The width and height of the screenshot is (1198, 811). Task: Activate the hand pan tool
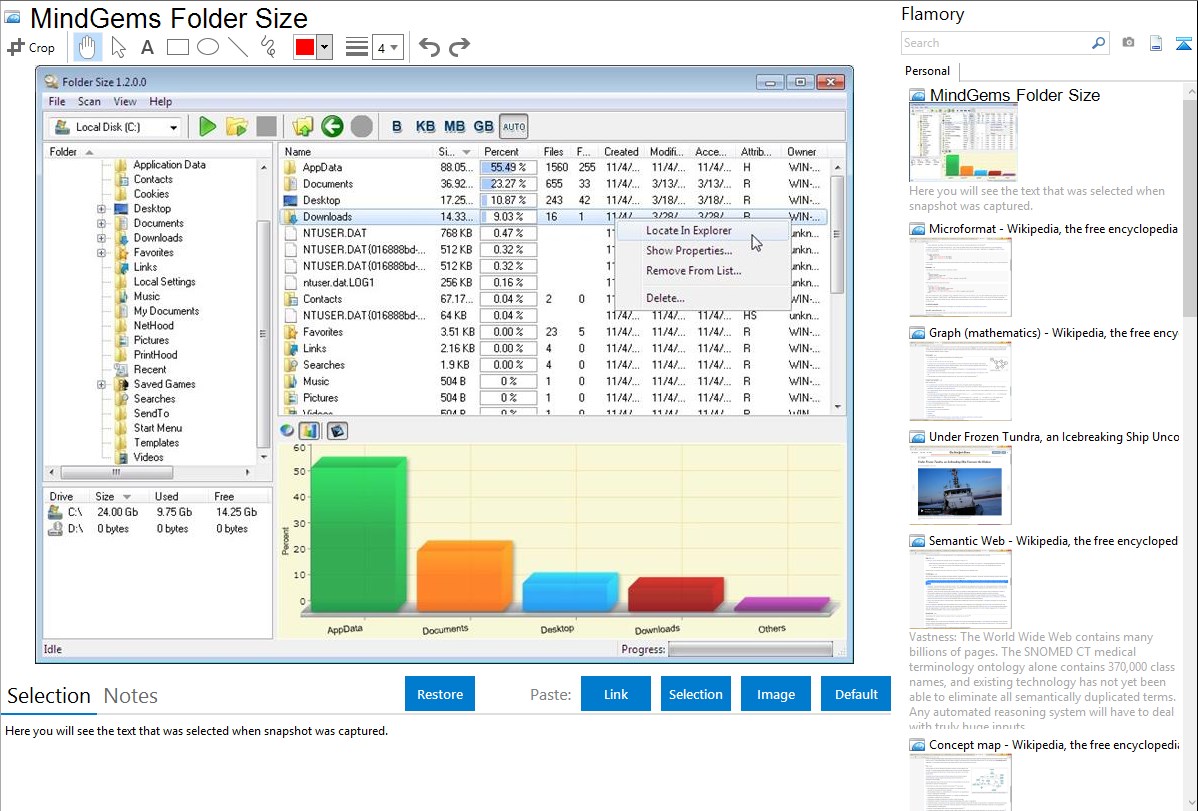(87, 47)
